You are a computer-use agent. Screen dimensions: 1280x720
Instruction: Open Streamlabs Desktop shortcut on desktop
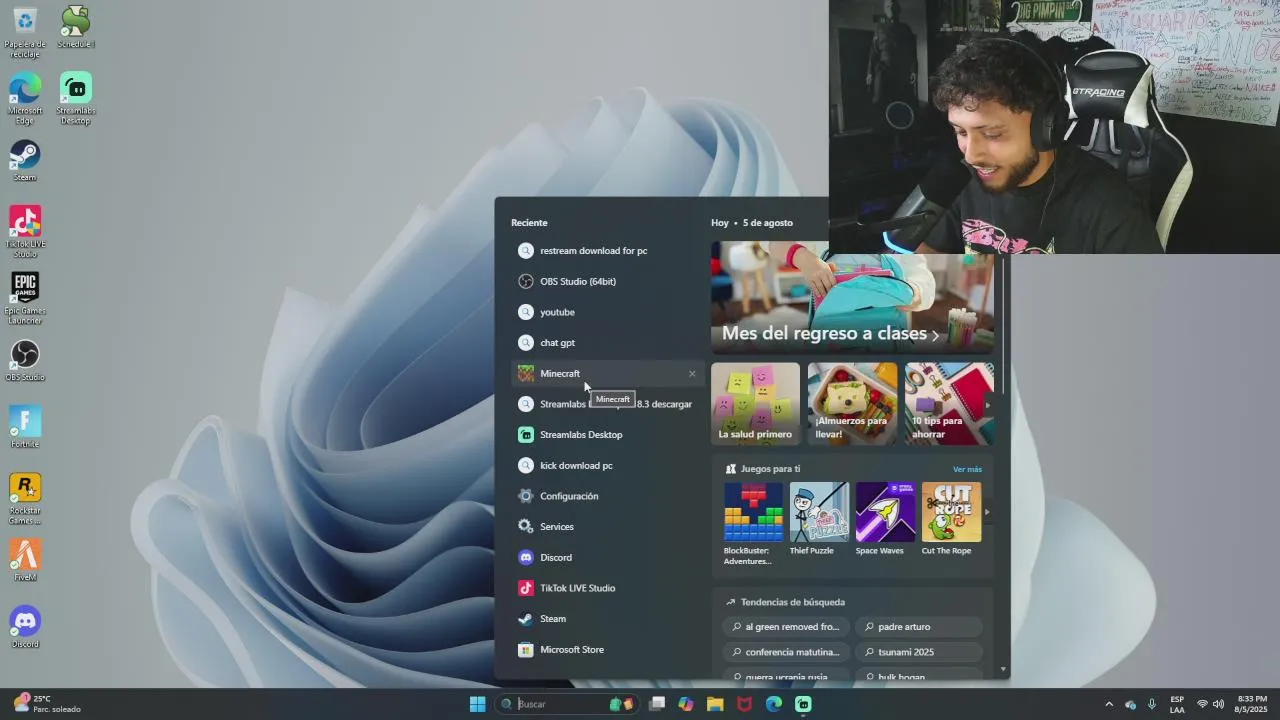(x=76, y=98)
